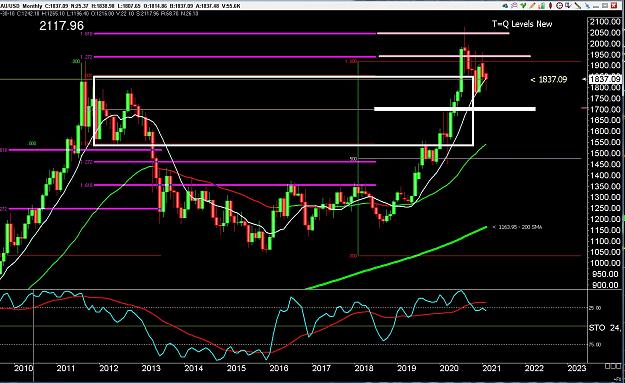This screenshot has height=383, width=625.
Task: Select the orange pencil drawing tool
Action: tap(533, 6)
